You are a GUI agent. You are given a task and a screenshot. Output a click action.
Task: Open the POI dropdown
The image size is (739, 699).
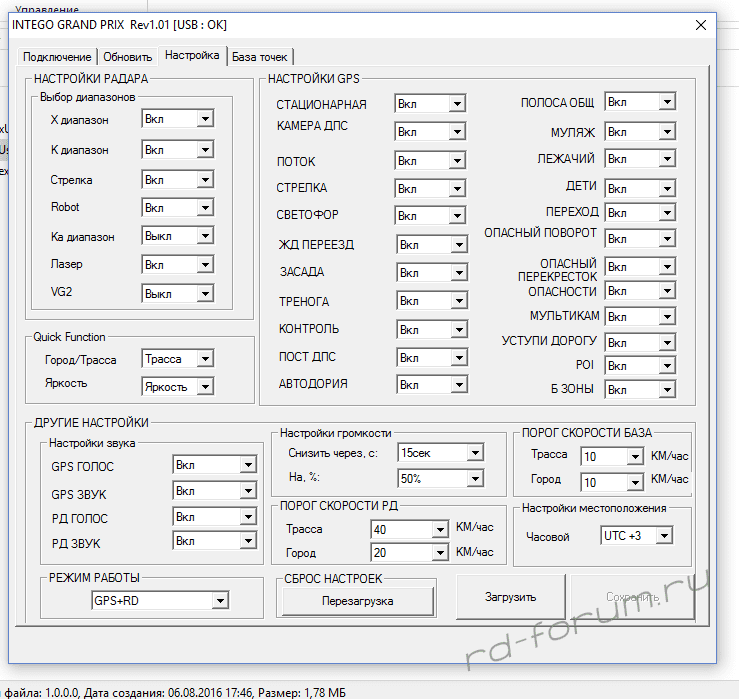(640, 365)
